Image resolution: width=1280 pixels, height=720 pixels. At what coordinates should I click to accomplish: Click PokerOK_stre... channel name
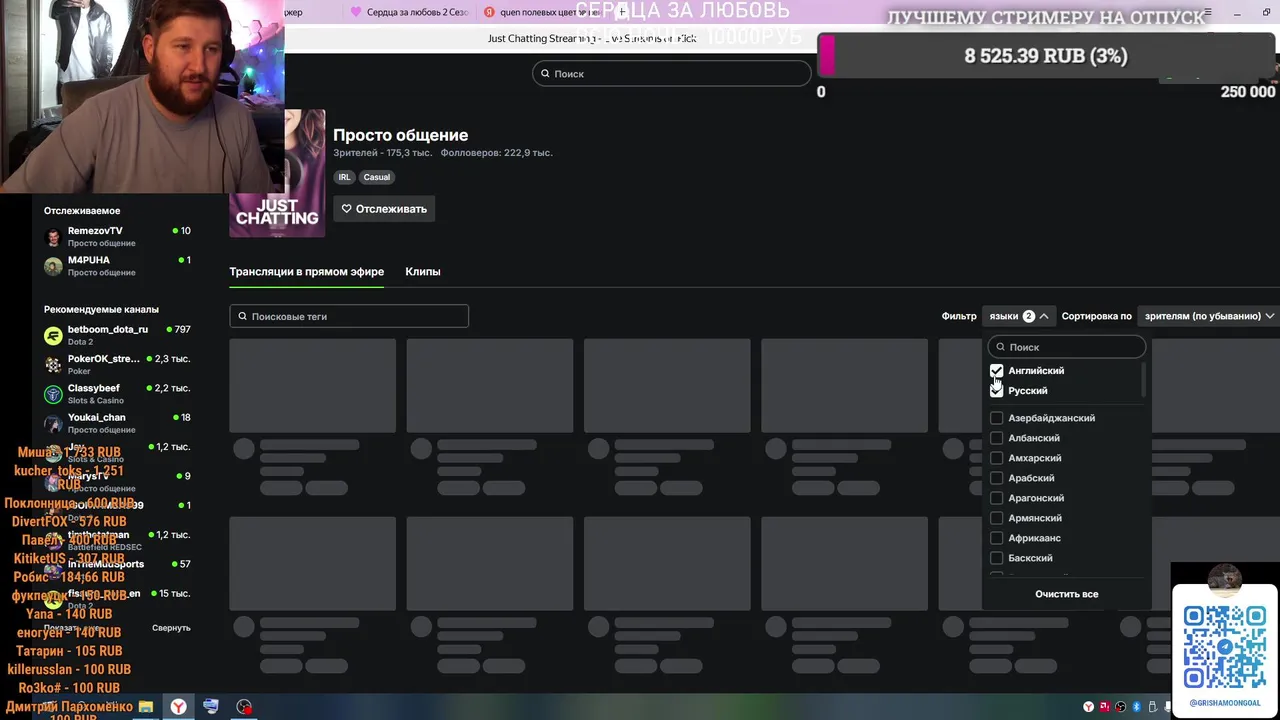pos(104,359)
